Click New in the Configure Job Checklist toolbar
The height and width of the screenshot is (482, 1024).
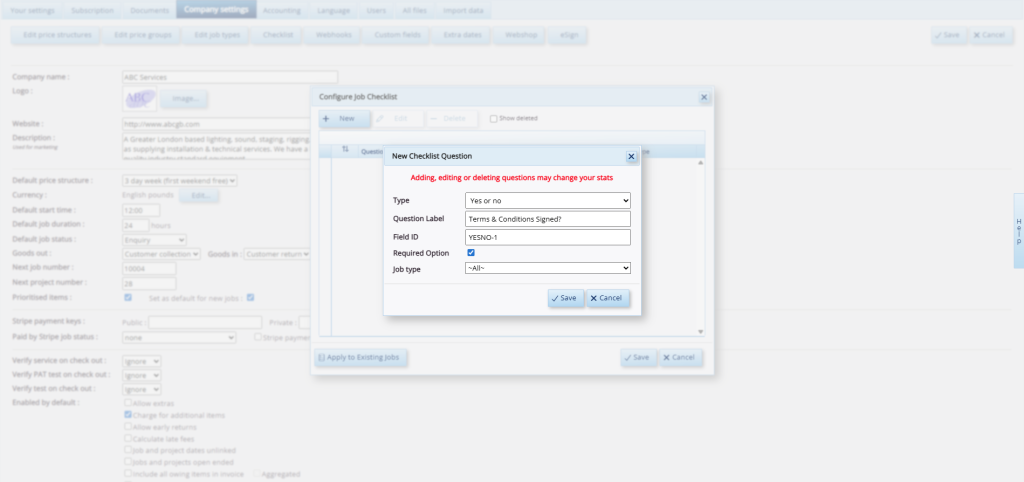(344, 119)
